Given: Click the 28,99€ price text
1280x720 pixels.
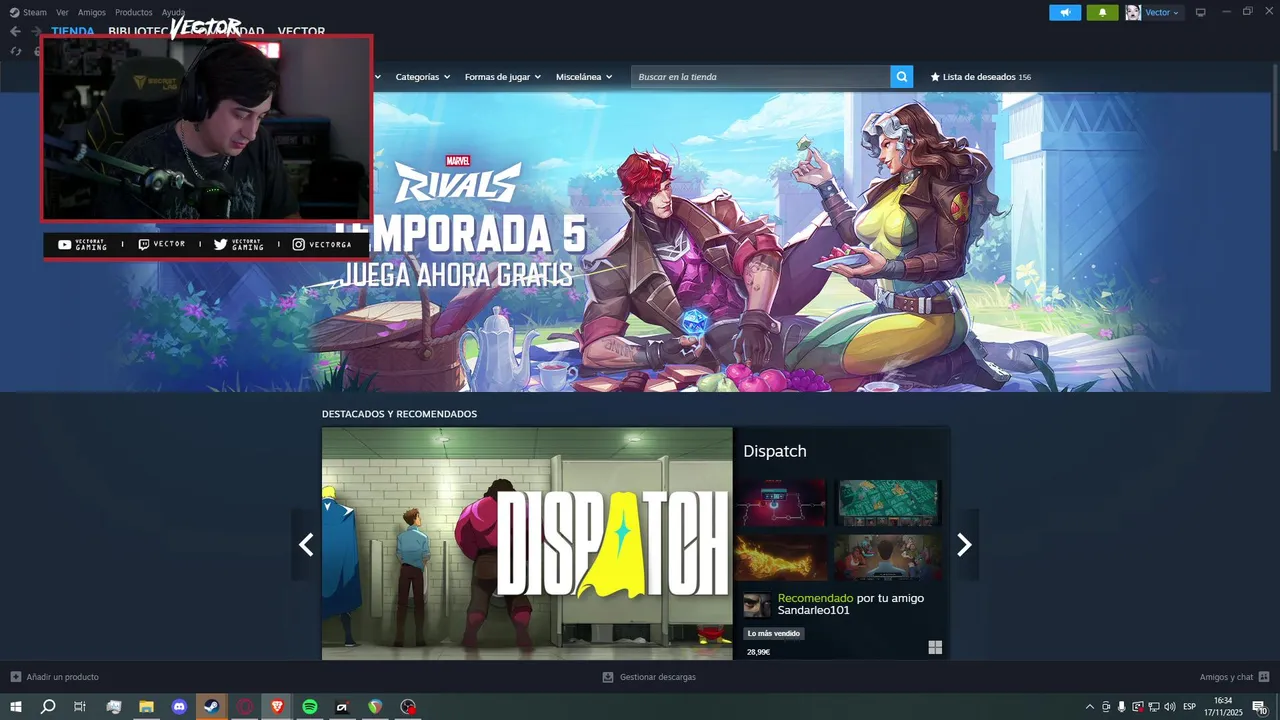Looking at the screenshot, I should (x=758, y=652).
